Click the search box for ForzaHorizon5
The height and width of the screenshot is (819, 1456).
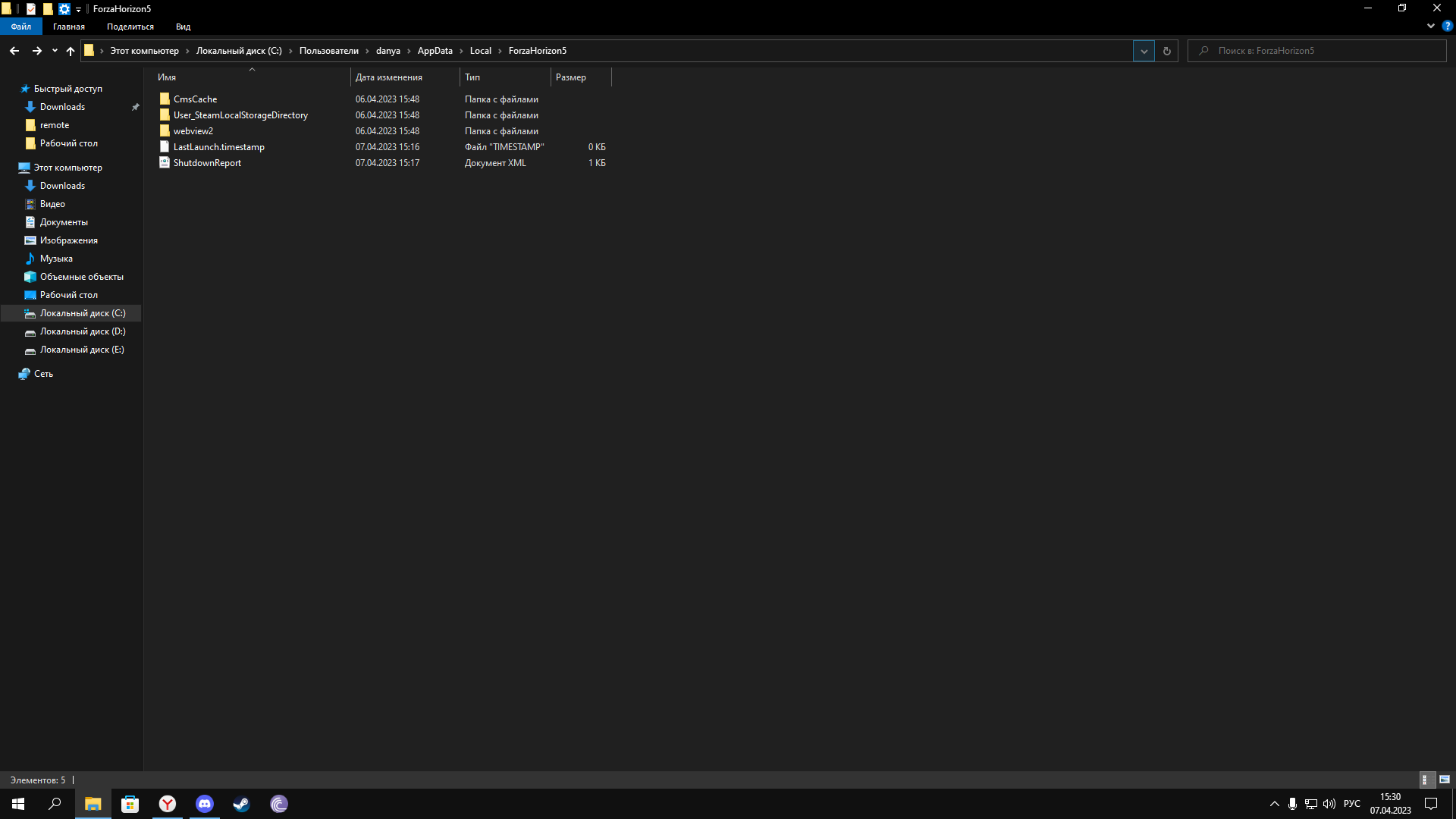[x=1317, y=51]
